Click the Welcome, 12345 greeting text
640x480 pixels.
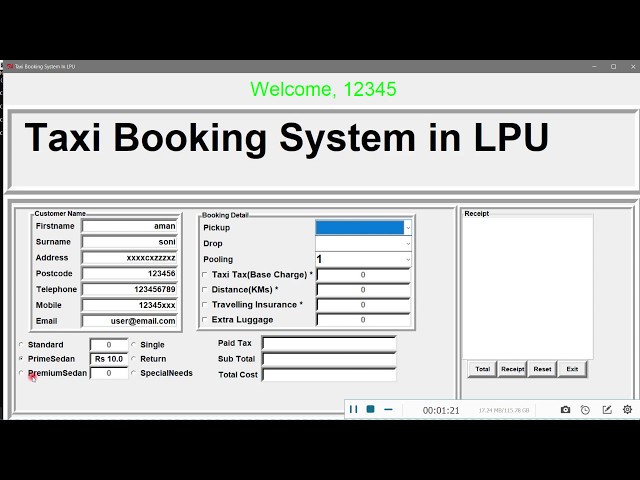323,89
